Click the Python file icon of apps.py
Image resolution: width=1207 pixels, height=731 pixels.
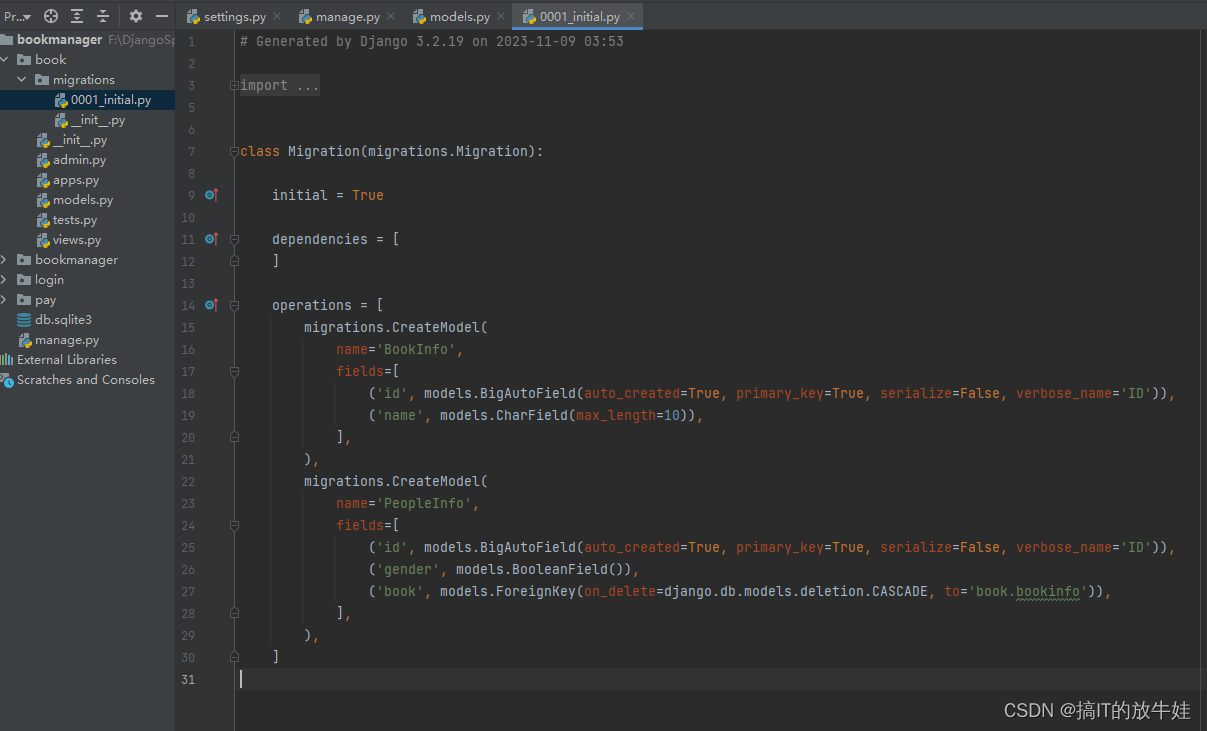coord(43,180)
